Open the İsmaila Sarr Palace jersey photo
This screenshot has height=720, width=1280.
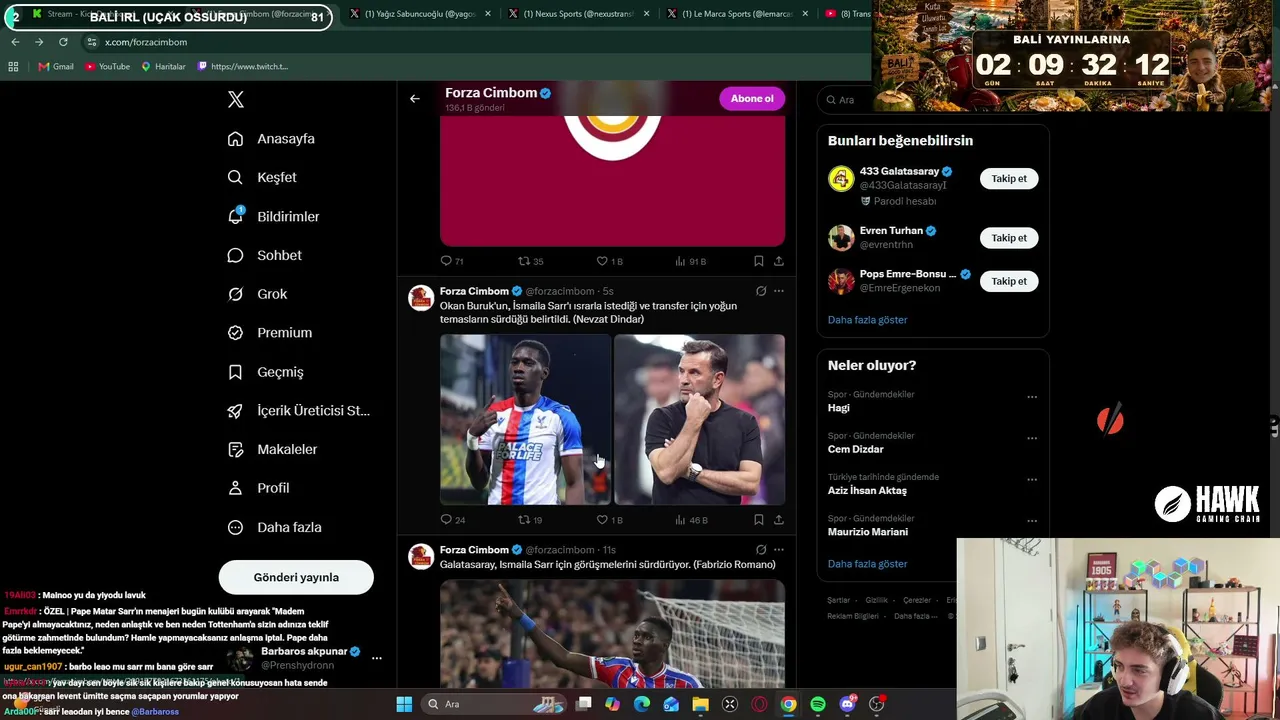tap(525, 420)
